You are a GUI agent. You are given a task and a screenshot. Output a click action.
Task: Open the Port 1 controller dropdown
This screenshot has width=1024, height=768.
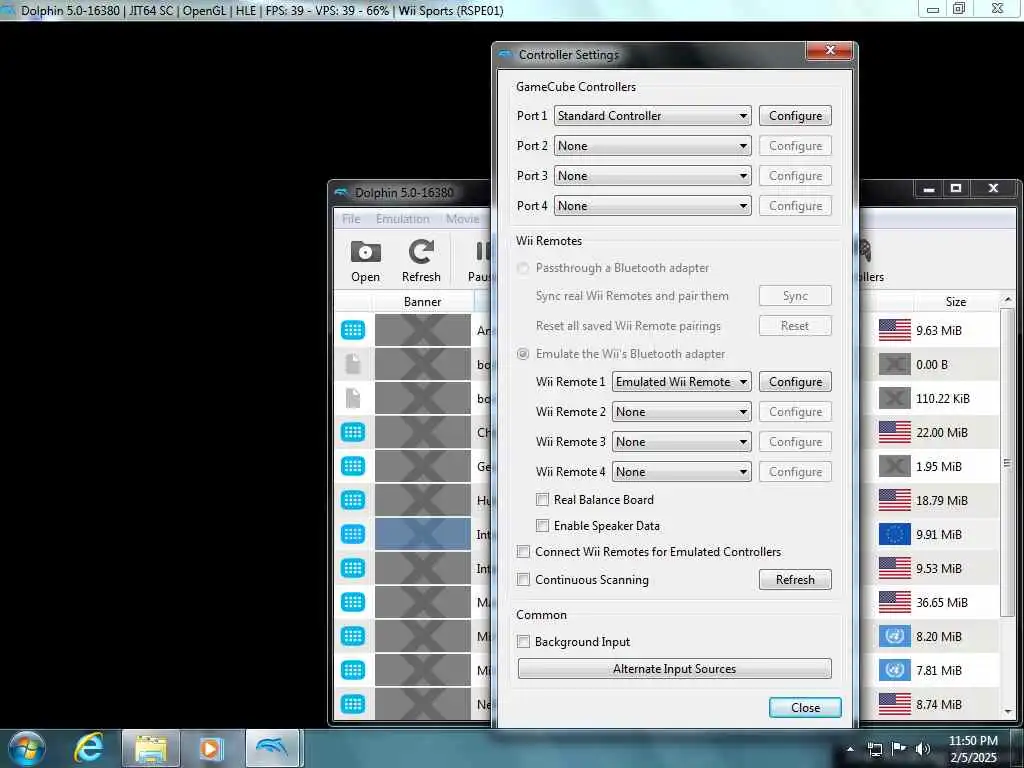652,116
